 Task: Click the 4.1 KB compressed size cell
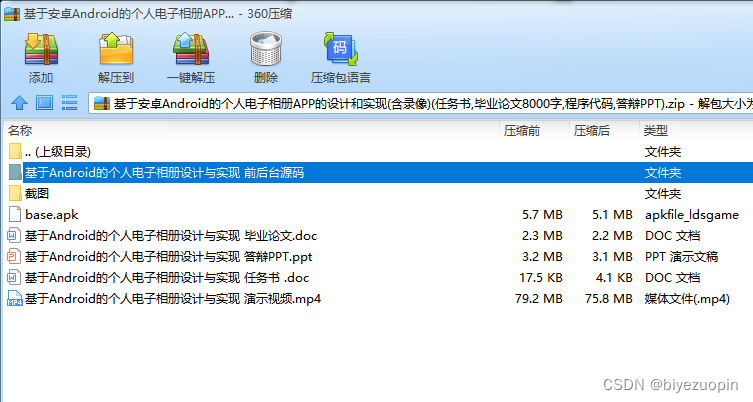[x=614, y=278]
